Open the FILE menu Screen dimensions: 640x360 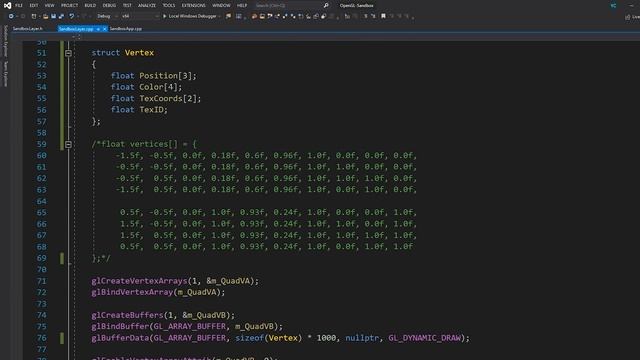19,6
